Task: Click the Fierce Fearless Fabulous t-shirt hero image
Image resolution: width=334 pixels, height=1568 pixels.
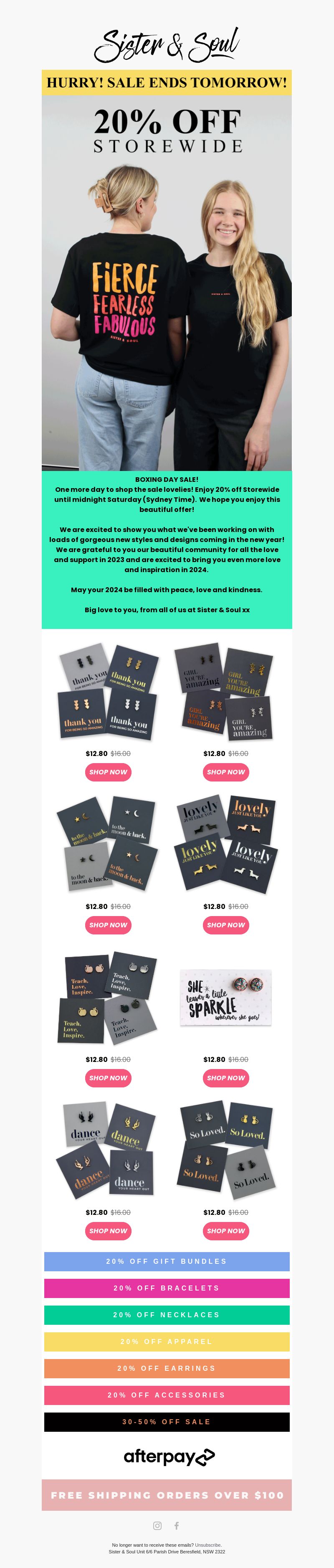Action: 167,283
